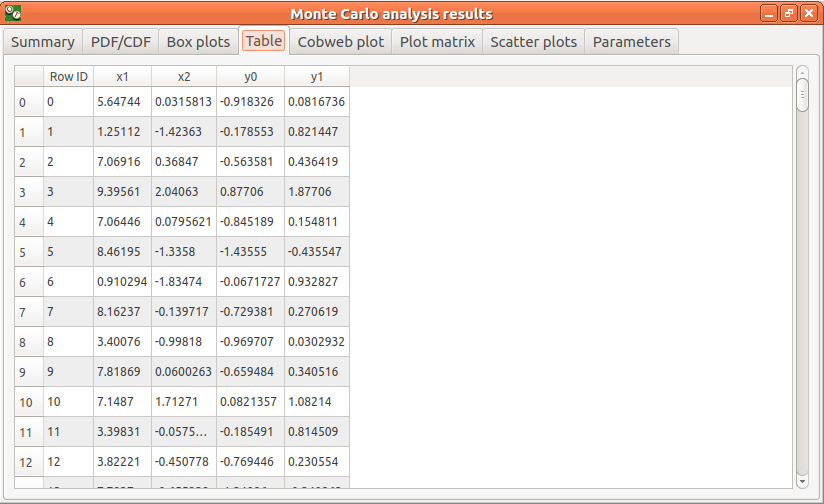Screen dimensions: 824x504
Task: Click the x1 column header
Action: pyautogui.click(x=122, y=76)
